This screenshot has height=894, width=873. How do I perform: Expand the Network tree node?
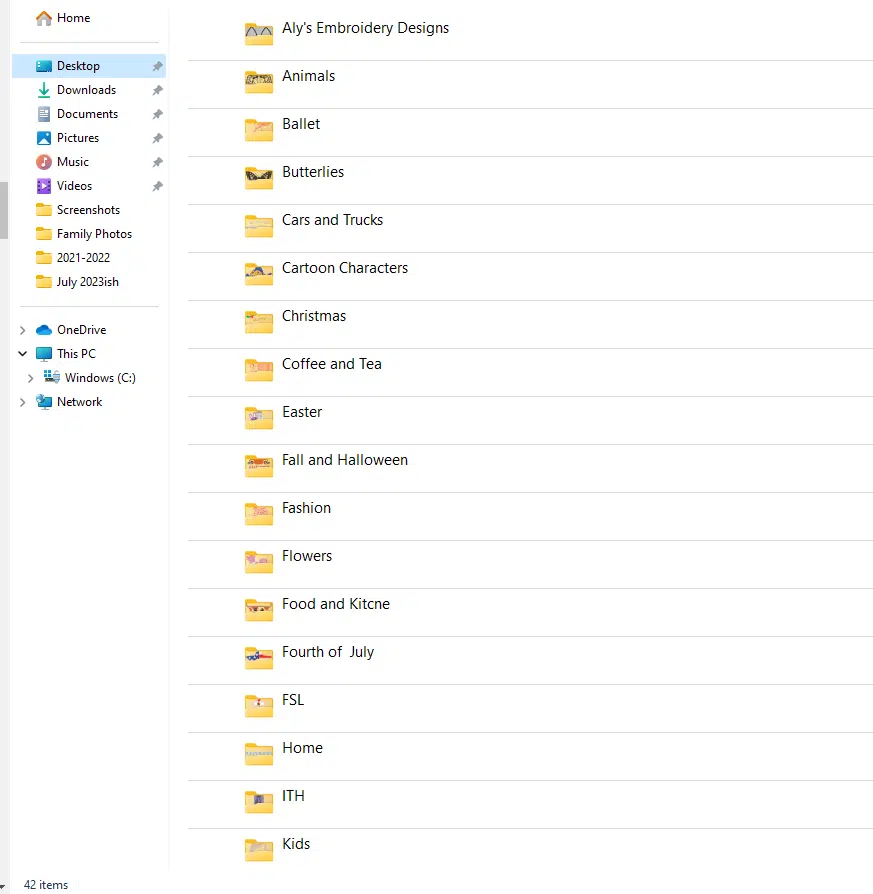point(23,402)
